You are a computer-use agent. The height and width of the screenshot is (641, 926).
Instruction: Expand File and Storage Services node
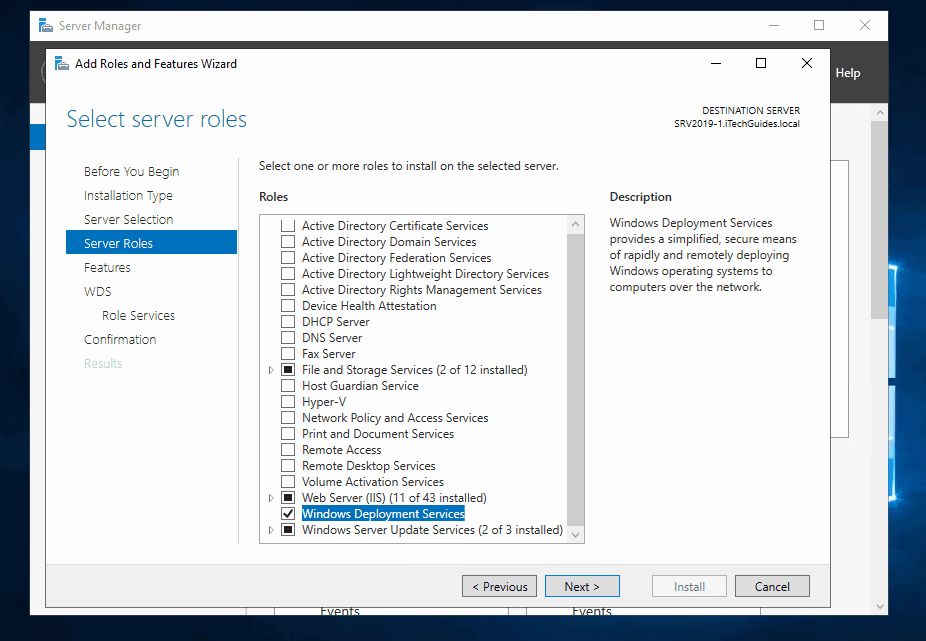(x=271, y=370)
